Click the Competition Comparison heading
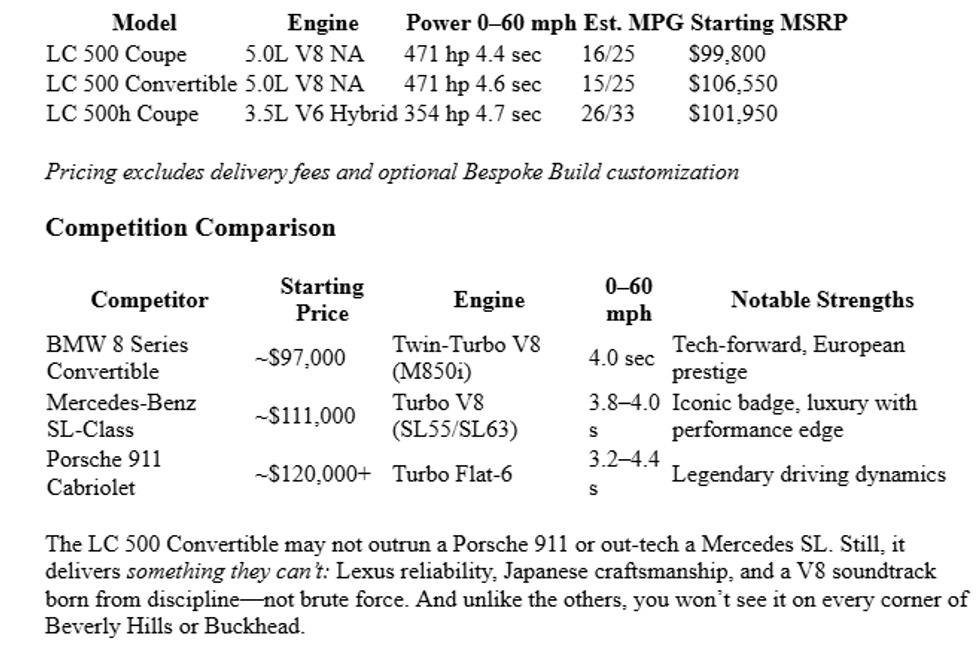The width and height of the screenshot is (980, 649). (x=190, y=228)
